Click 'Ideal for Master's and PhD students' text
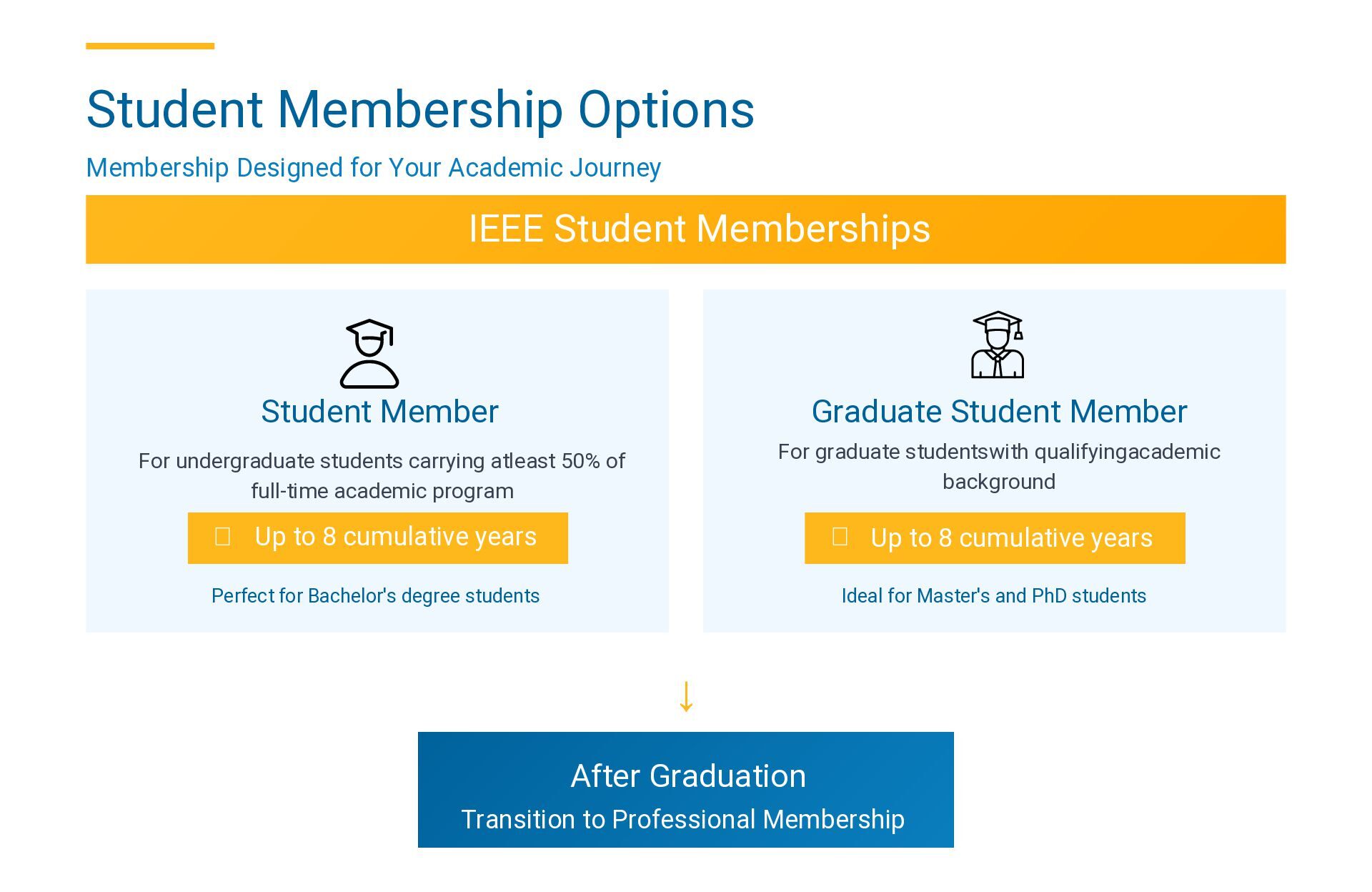This screenshot has width=1372, height=892. pyautogui.click(x=994, y=596)
